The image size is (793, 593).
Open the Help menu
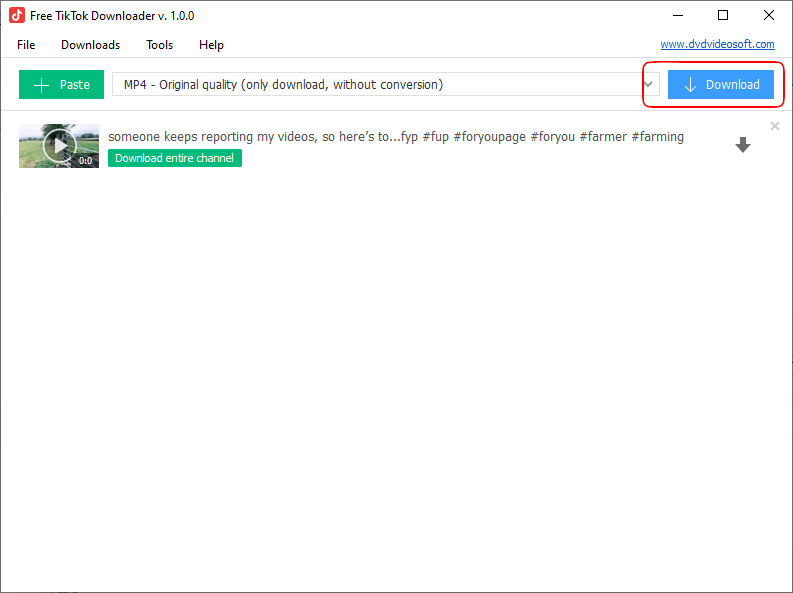pyautogui.click(x=211, y=45)
